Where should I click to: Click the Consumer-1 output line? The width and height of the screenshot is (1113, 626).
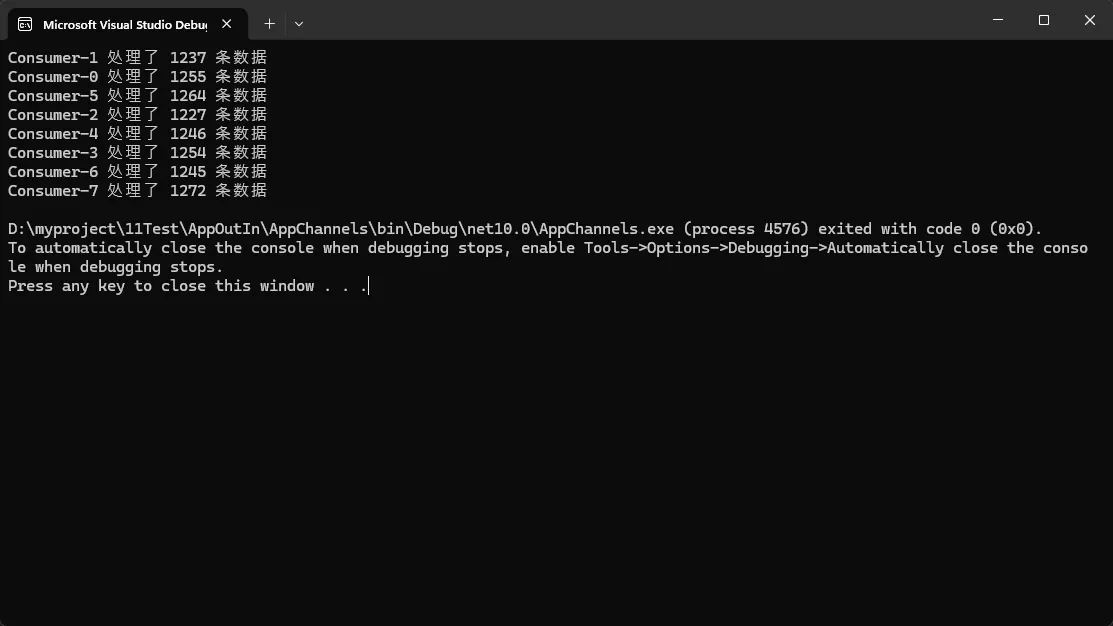pyautogui.click(x=137, y=58)
